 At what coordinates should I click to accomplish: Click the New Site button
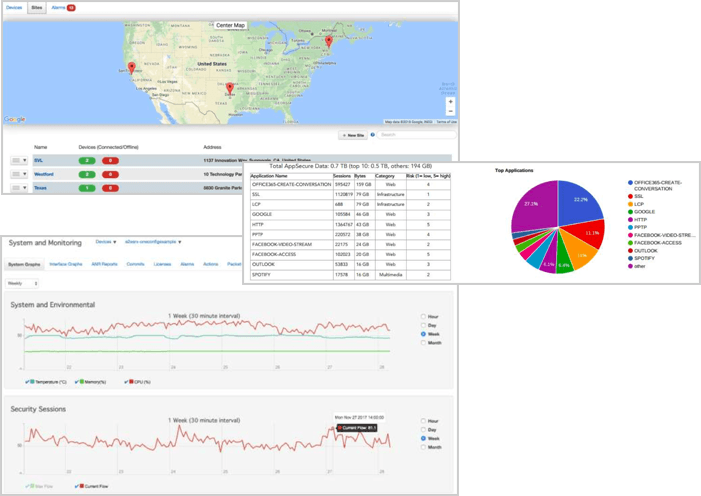(353, 135)
